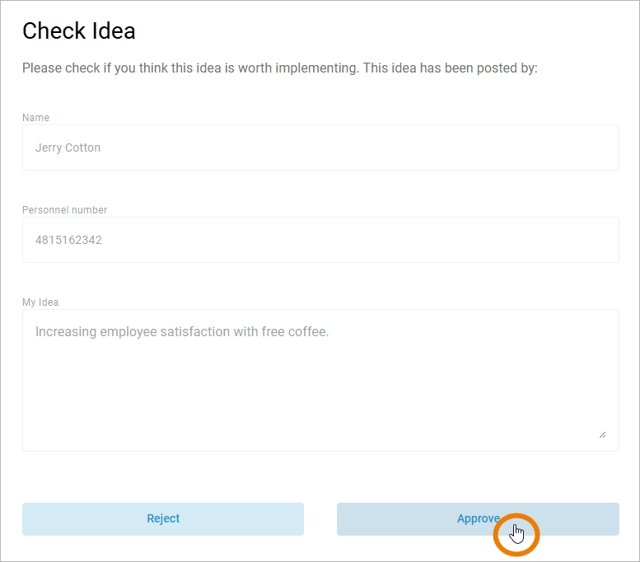Click the word "Jerry" in Name field

click(x=49, y=148)
